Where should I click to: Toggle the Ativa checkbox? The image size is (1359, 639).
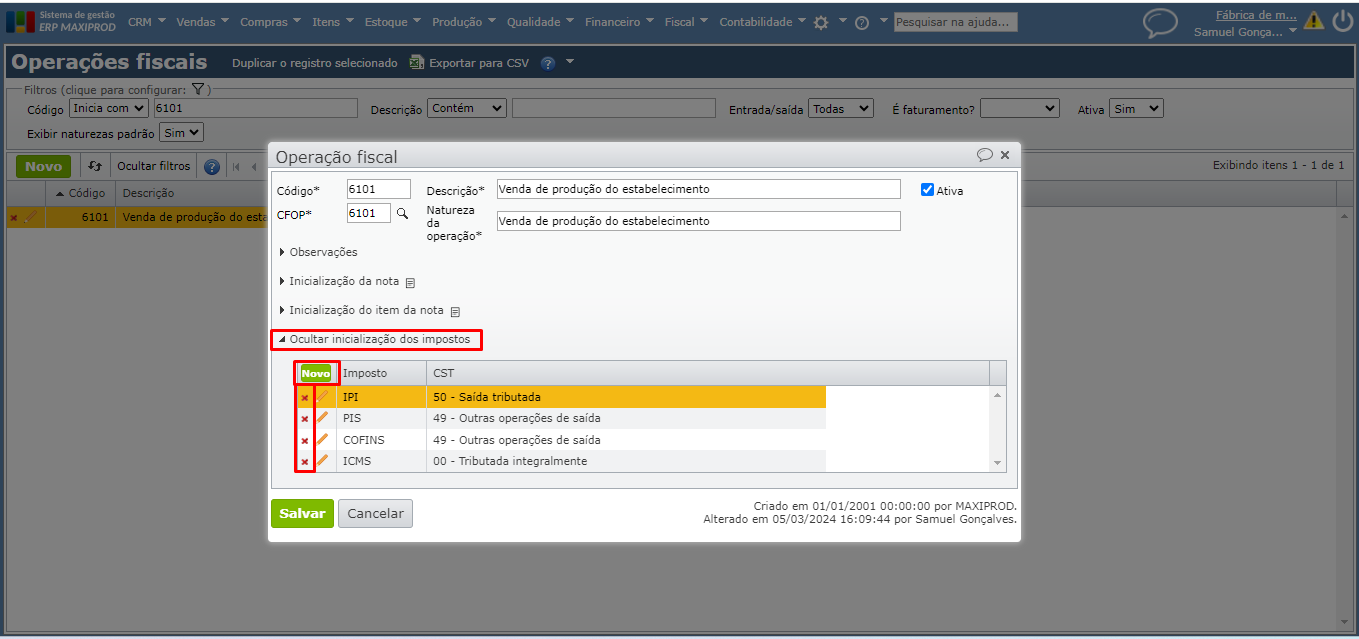[927, 189]
